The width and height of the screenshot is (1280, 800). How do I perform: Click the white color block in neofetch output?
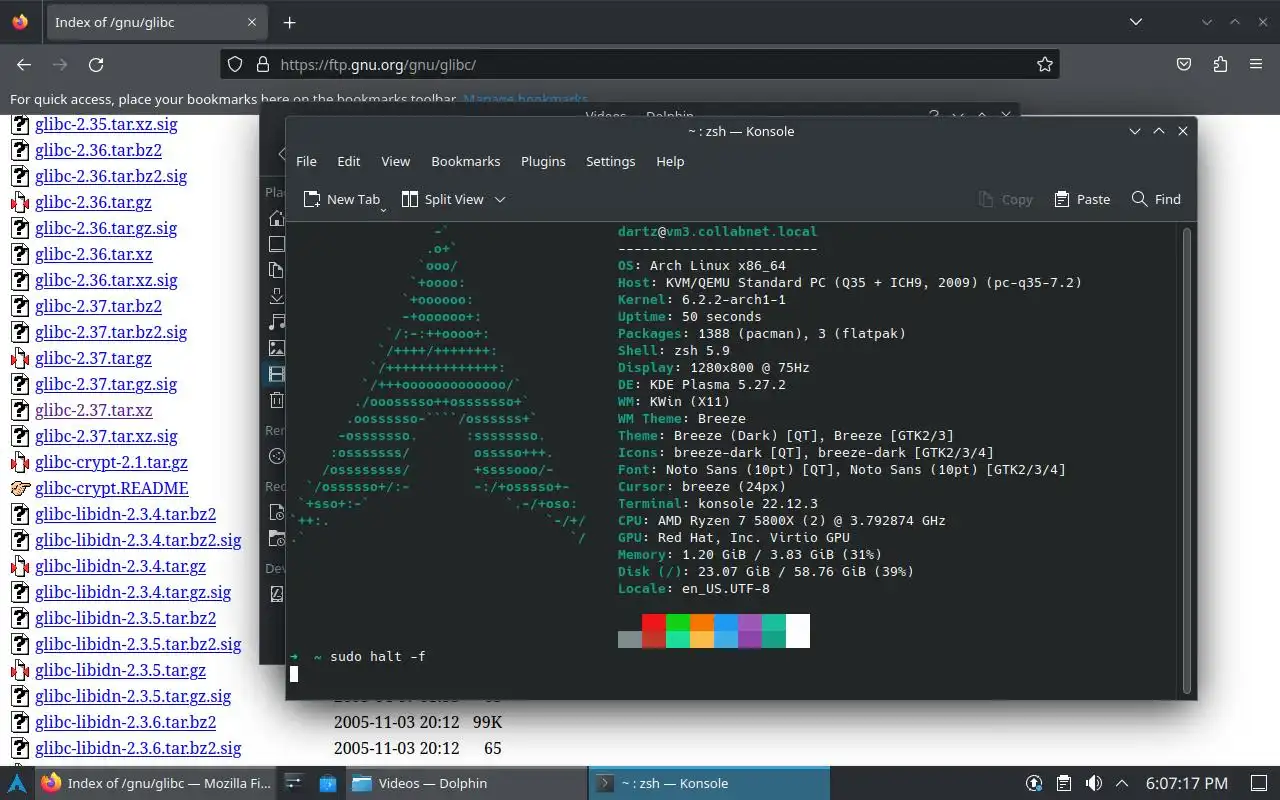point(798,631)
